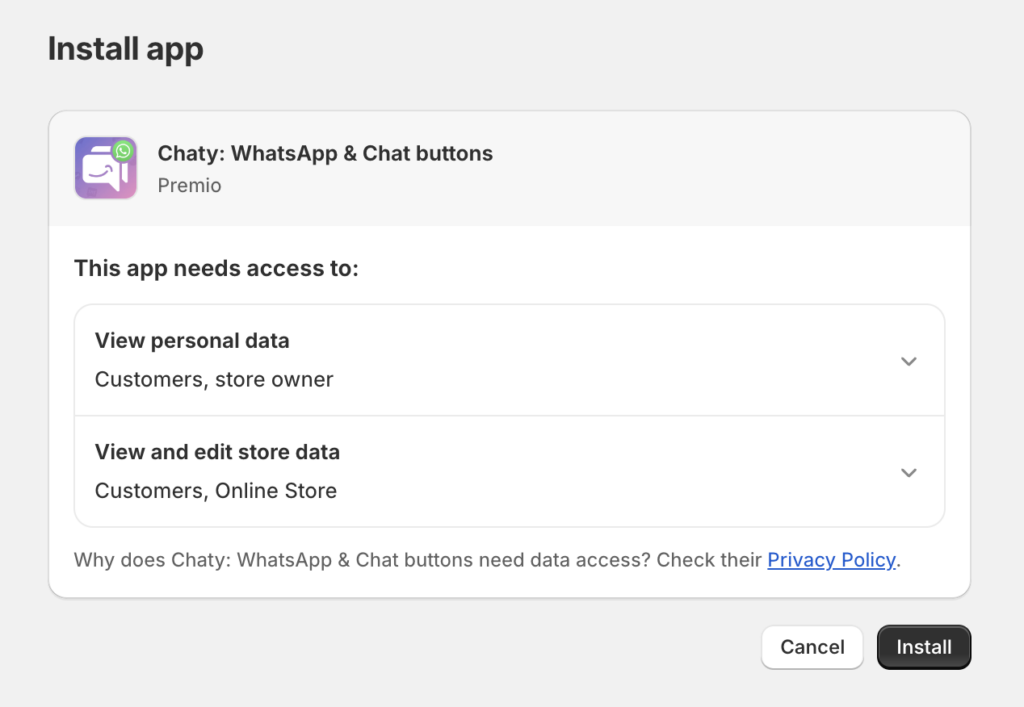
Task: Expand View and edit store data chevron
Action: point(908,472)
